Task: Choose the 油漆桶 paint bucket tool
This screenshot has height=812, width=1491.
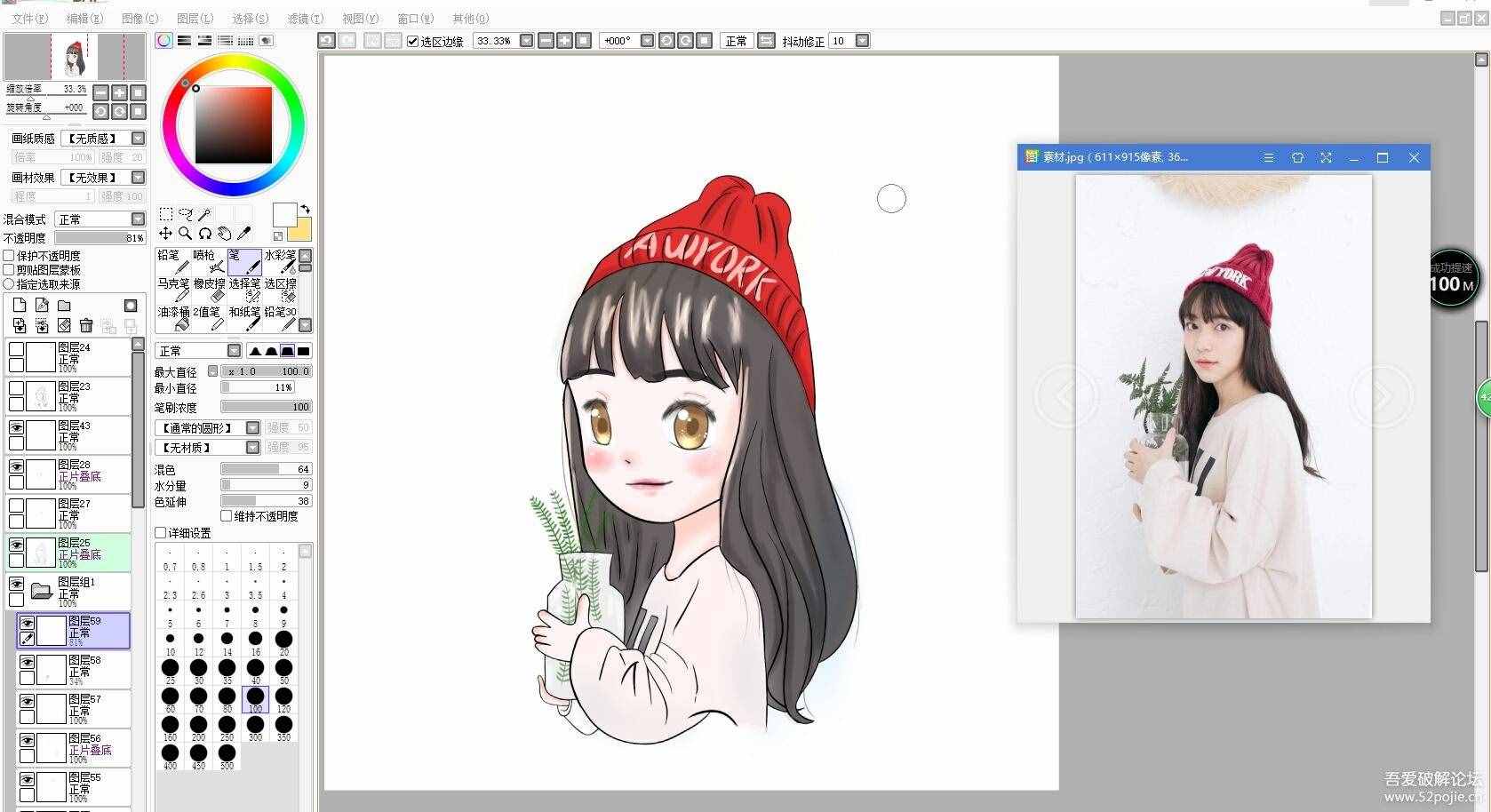Action: [x=172, y=318]
